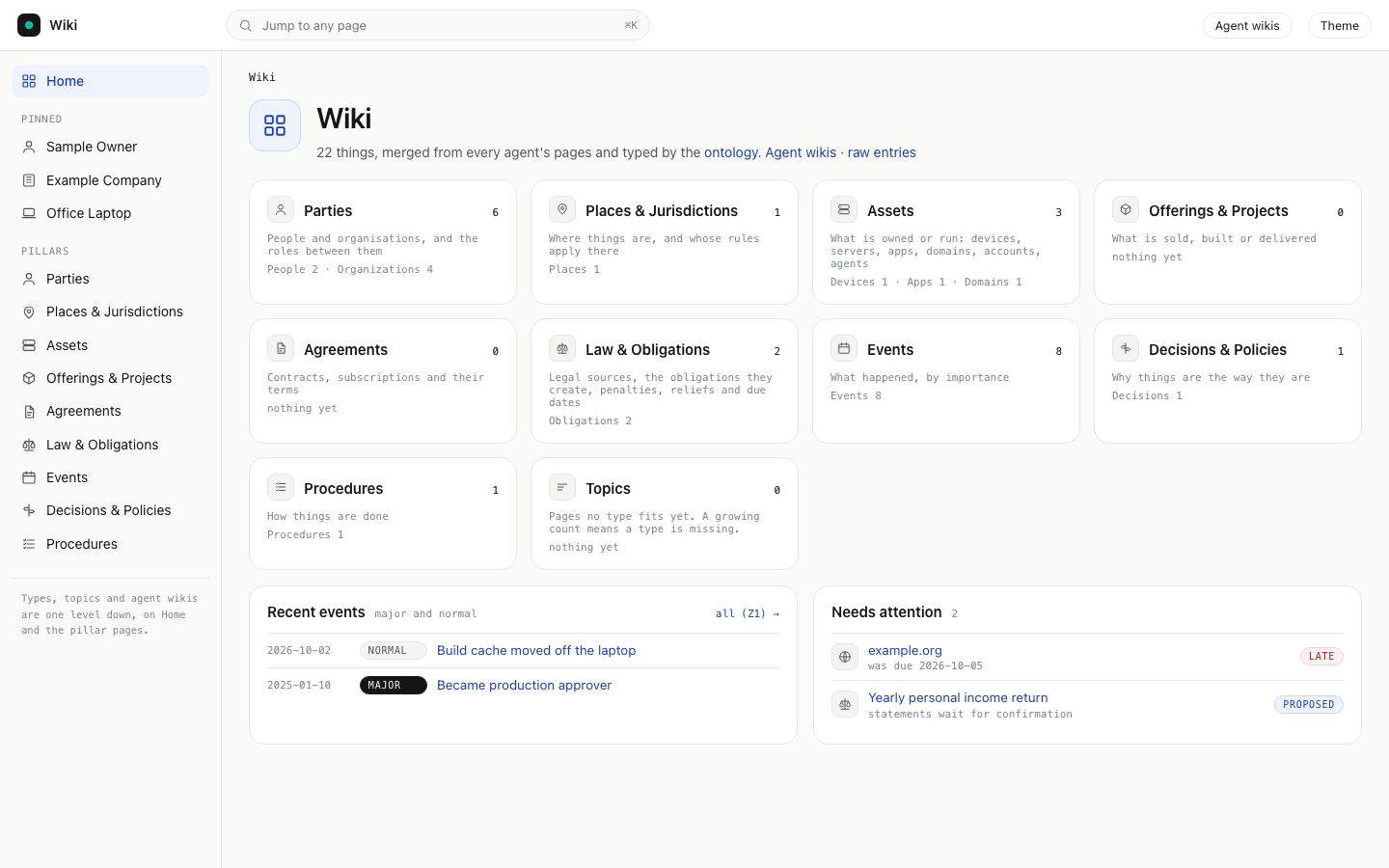Follow the raw entries link

coord(882,152)
